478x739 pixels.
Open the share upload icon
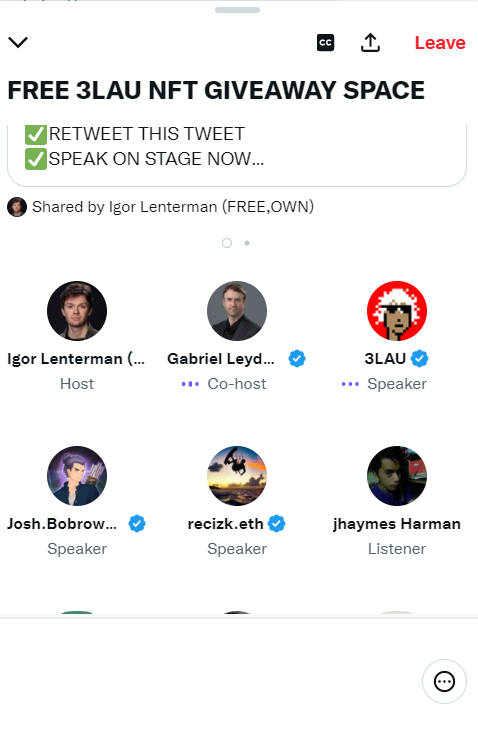click(x=371, y=43)
